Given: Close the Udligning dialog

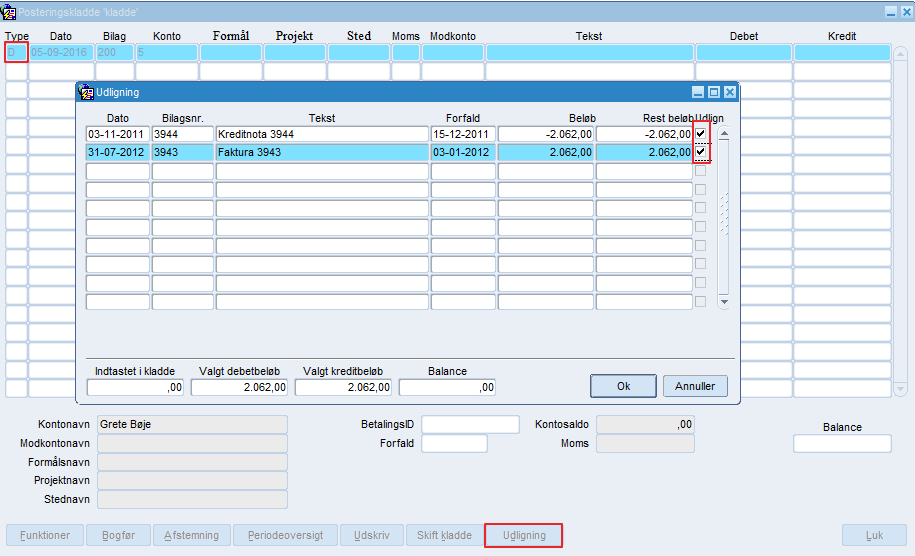Looking at the screenshot, I should tap(729, 92).
